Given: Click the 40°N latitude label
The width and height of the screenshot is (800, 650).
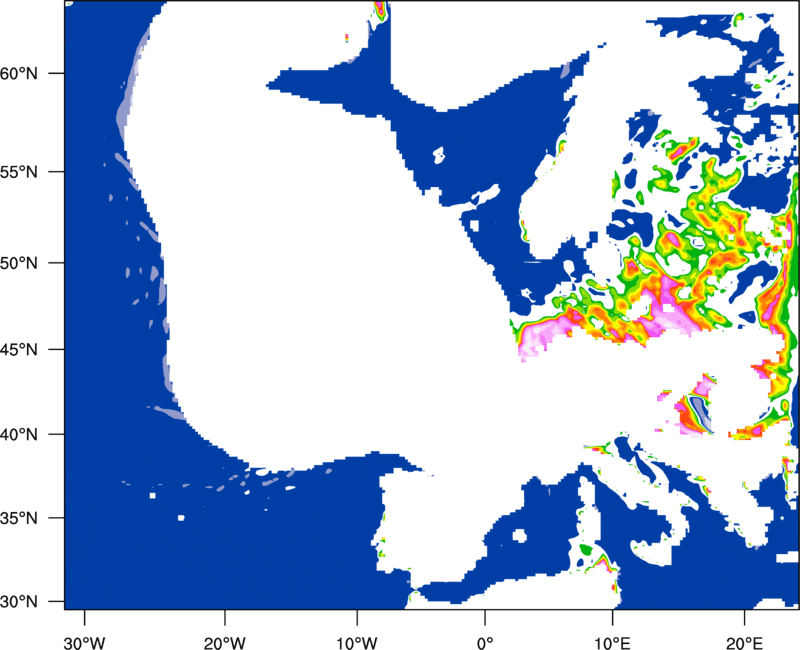Looking at the screenshot, I should (x=19, y=434).
